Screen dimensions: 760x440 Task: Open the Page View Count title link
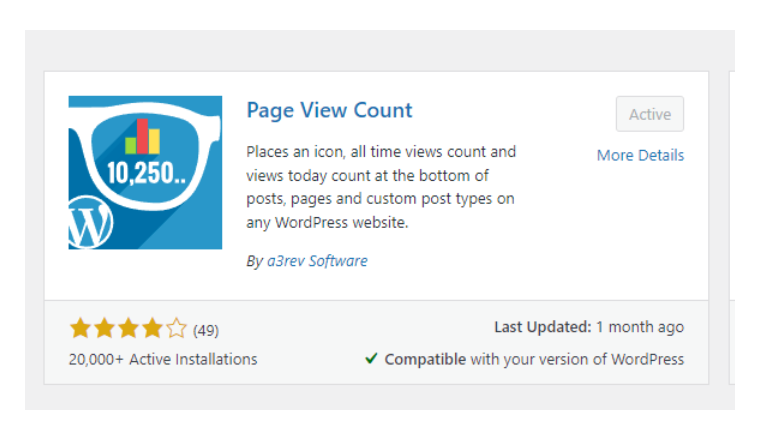(x=329, y=110)
